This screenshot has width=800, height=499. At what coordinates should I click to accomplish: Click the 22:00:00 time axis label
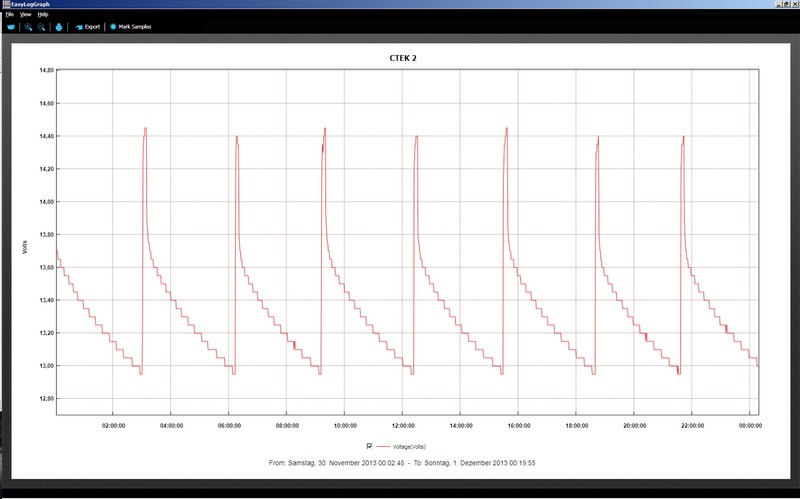(x=691, y=424)
